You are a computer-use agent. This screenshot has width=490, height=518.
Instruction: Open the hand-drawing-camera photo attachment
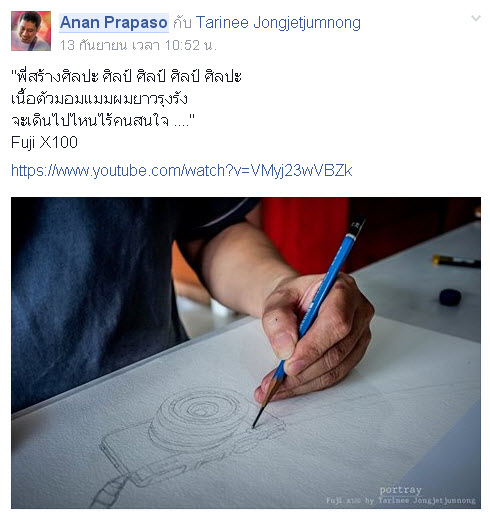click(x=246, y=353)
